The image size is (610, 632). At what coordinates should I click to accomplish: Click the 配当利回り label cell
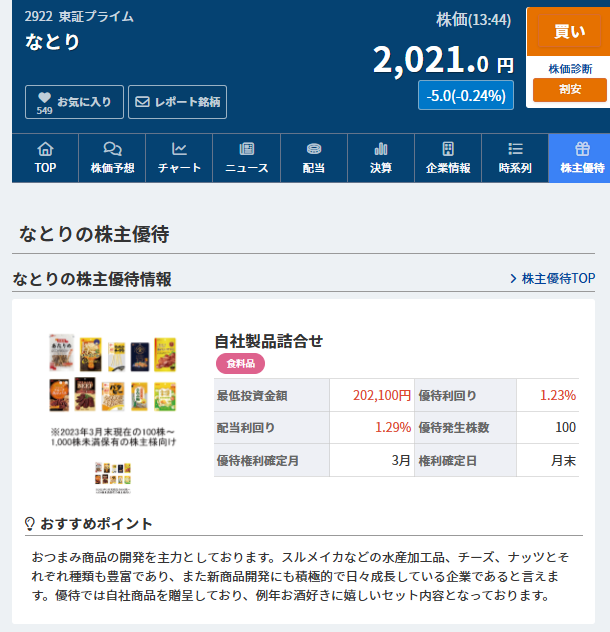click(271, 428)
